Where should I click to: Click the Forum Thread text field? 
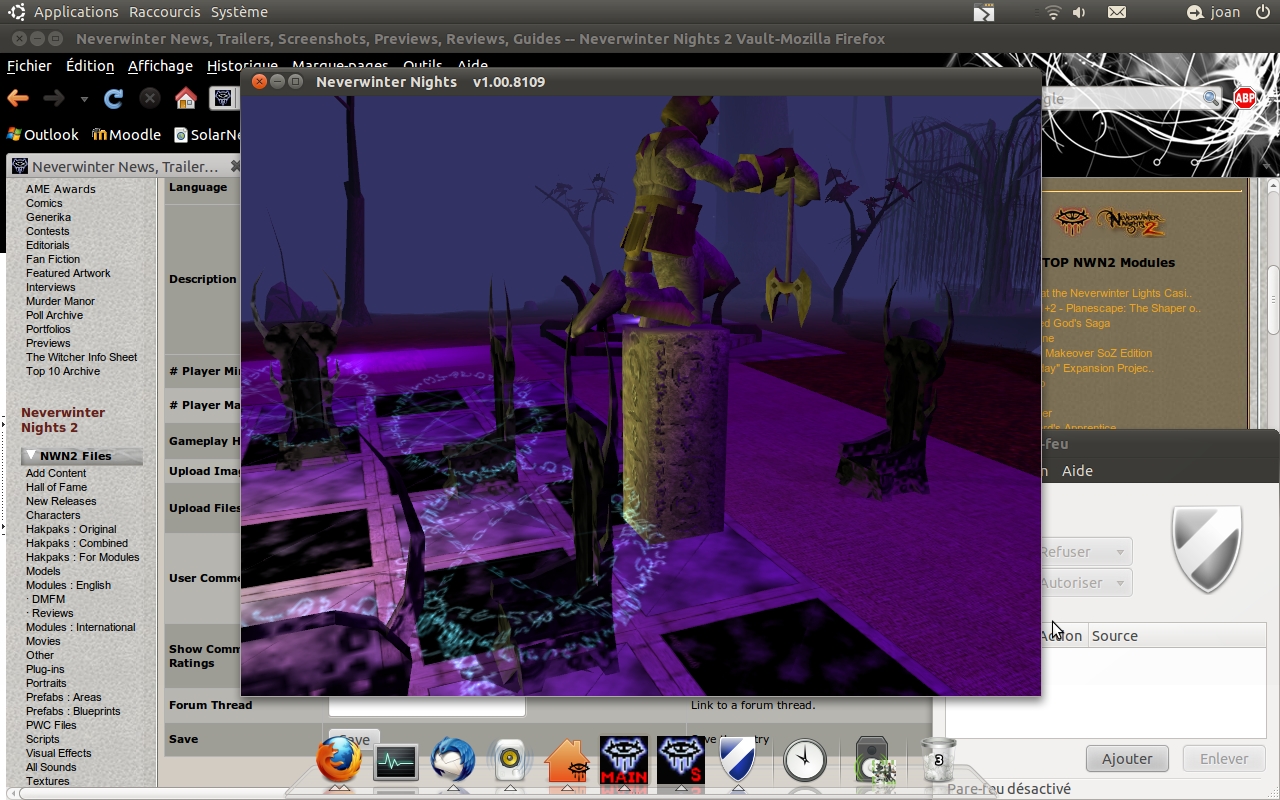tap(427, 706)
